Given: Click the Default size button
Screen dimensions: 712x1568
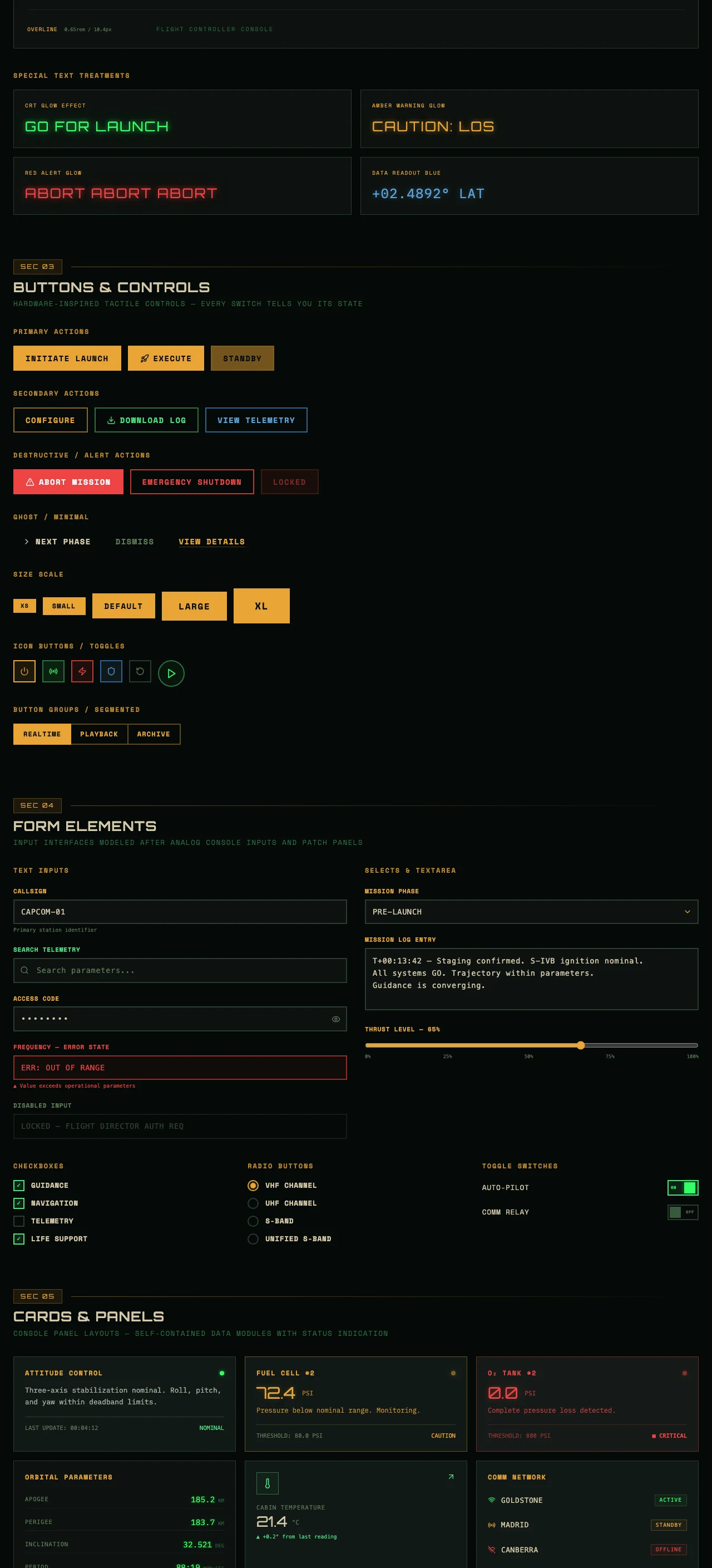Looking at the screenshot, I should [123, 606].
